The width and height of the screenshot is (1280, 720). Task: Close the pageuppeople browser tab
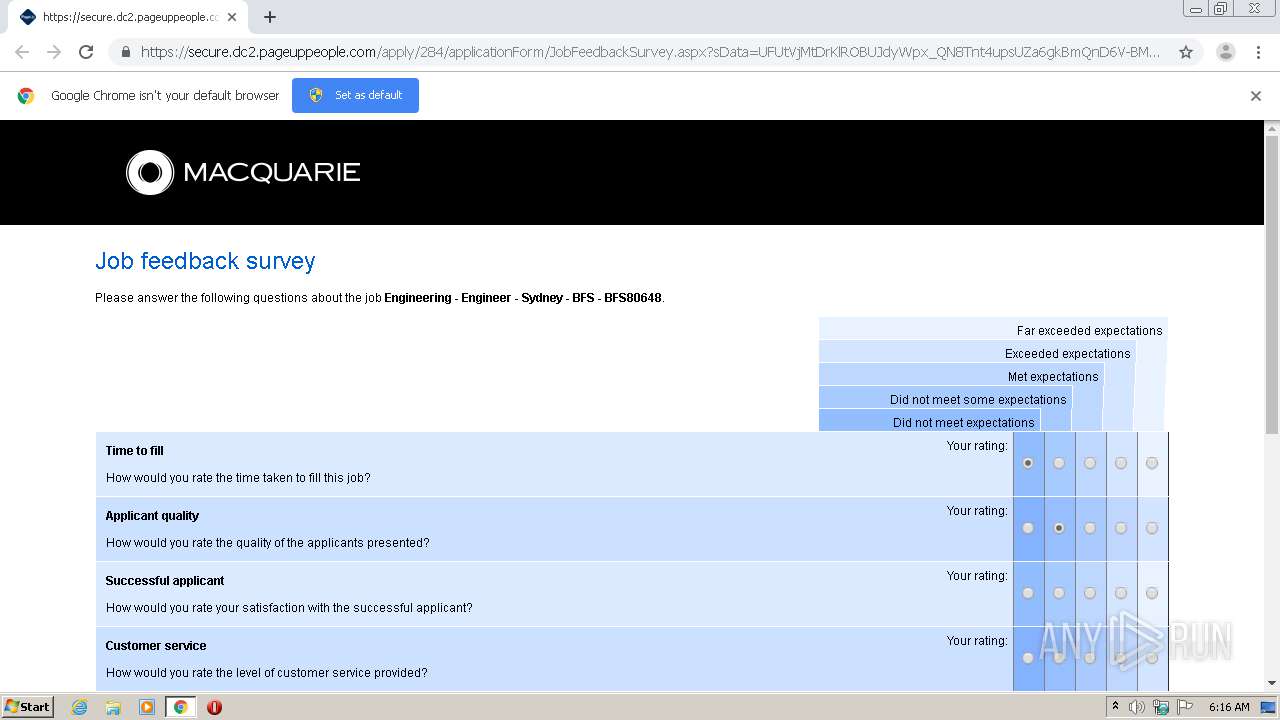click(x=232, y=17)
